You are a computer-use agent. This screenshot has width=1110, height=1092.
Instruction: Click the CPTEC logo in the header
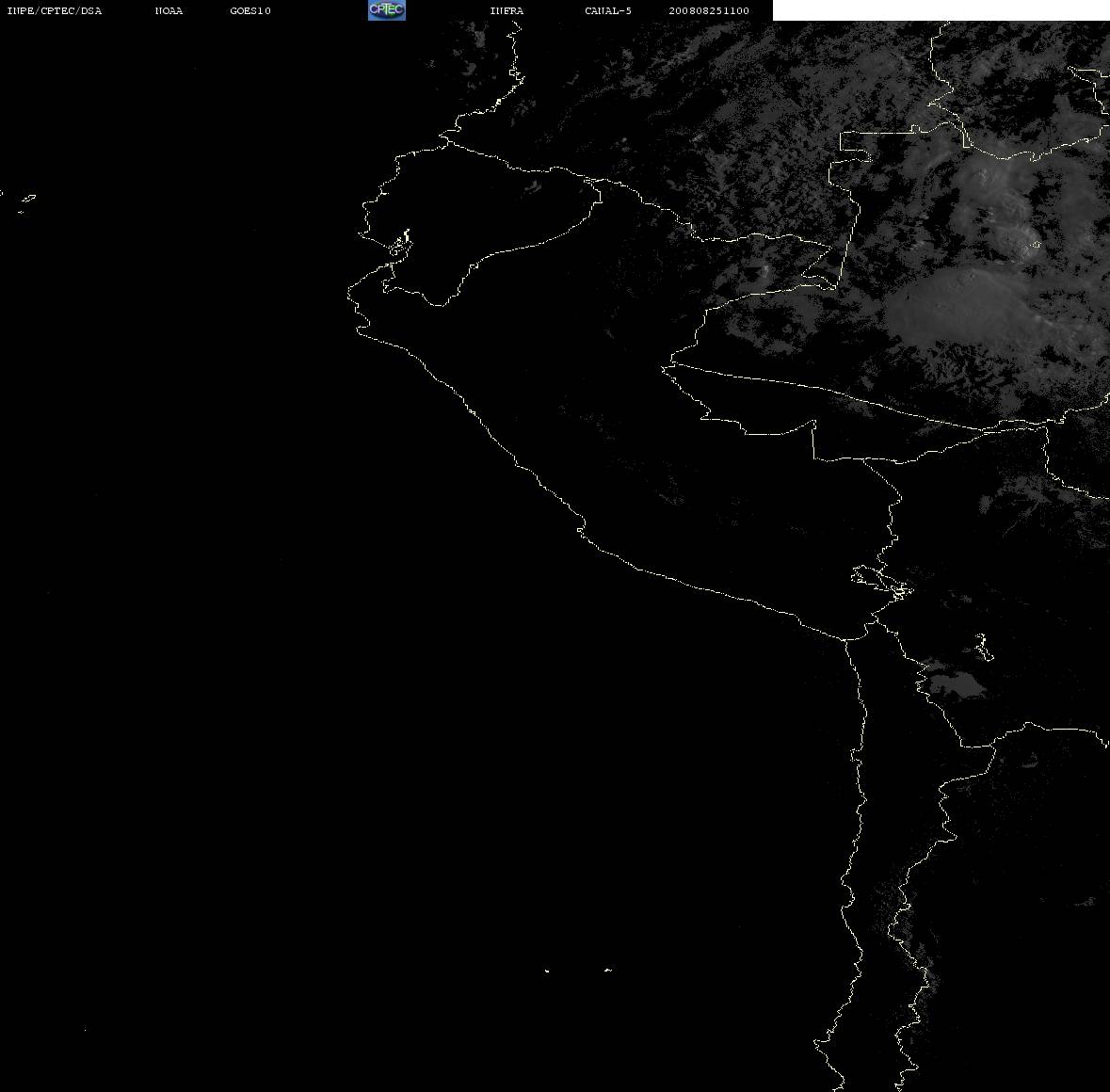[387, 10]
